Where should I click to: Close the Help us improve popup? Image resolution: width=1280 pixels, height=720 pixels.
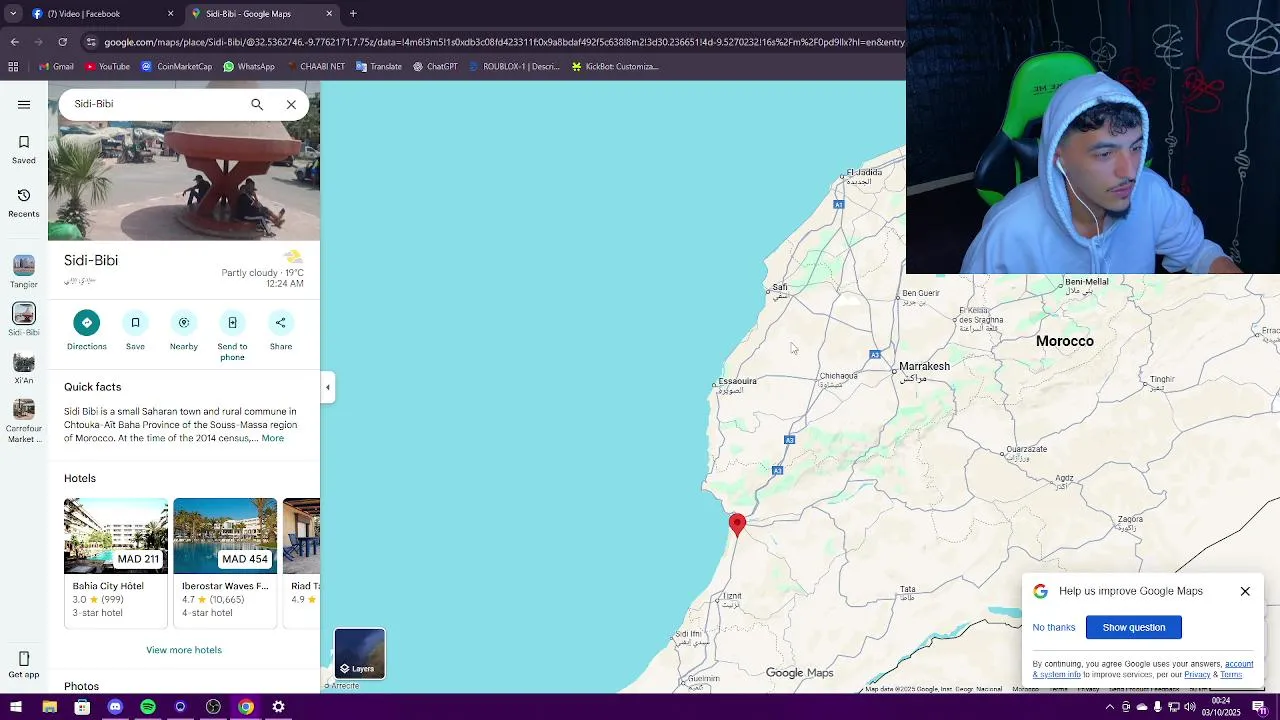point(1245,591)
